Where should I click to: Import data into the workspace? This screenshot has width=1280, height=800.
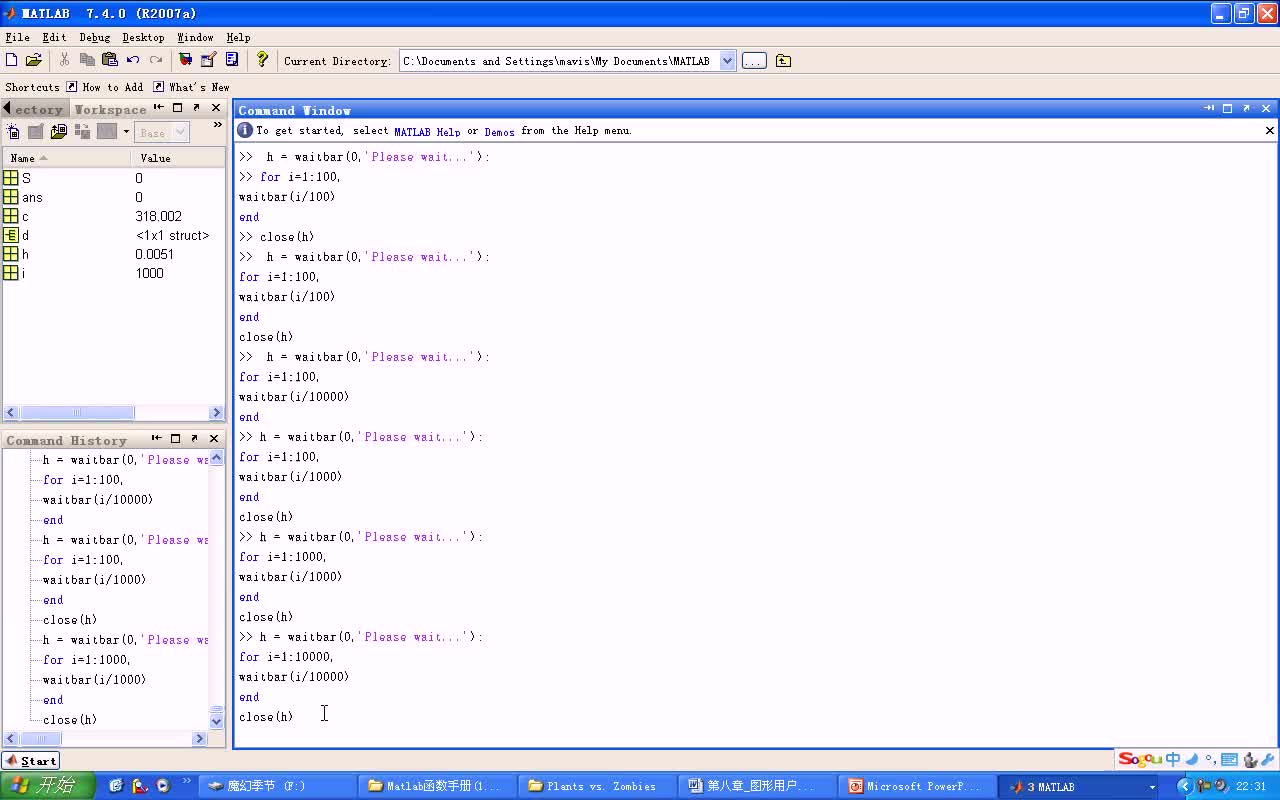[59, 132]
